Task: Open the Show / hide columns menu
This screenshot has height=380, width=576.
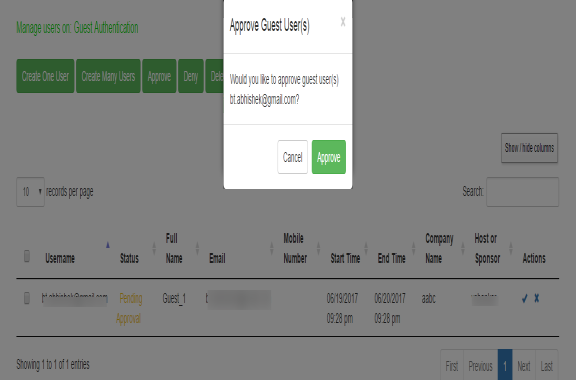Action: tap(529, 148)
